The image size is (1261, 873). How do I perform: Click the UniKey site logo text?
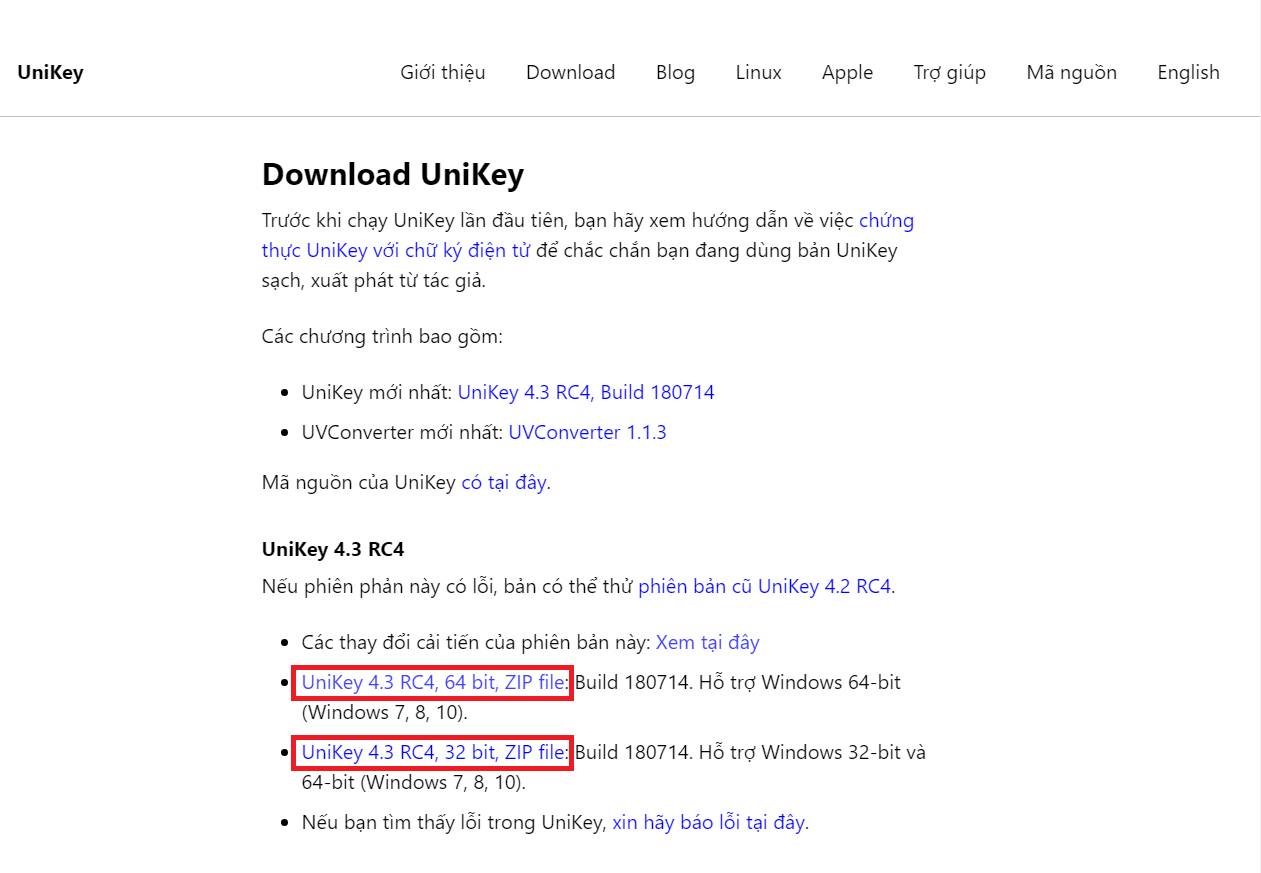click(x=50, y=72)
